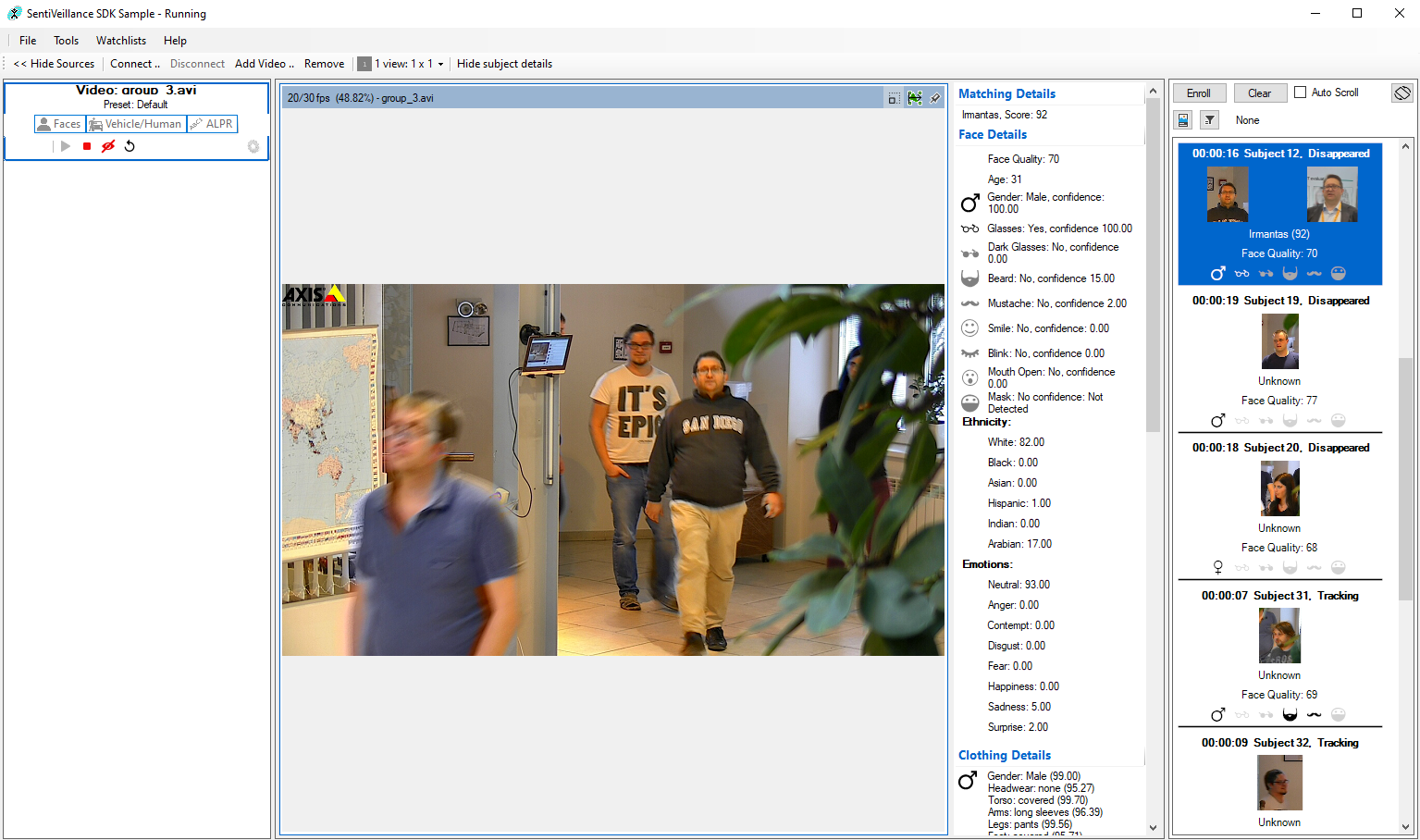Open the subject filter funnel dropdown
The width and height of the screenshot is (1420, 840).
pyautogui.click(x=1209, y=120)
